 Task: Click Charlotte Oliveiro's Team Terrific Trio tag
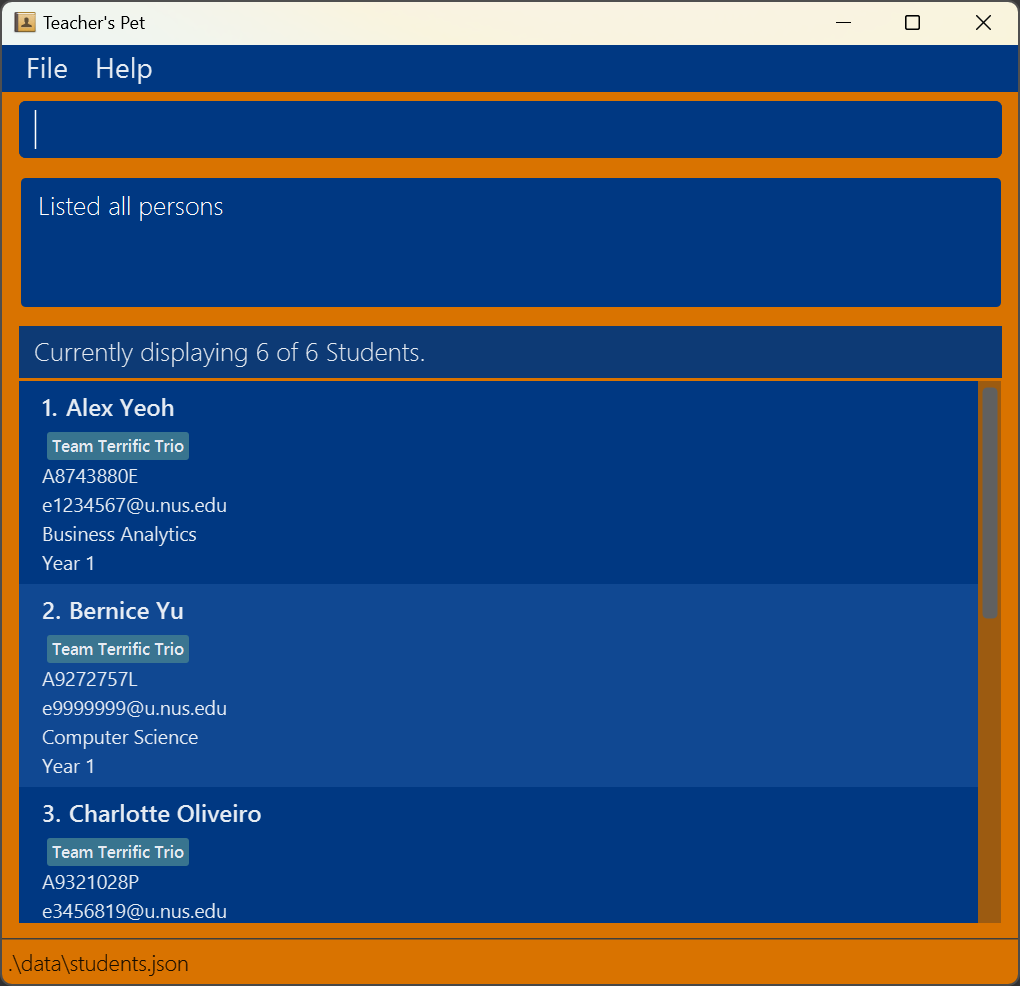tap(118, 852)
